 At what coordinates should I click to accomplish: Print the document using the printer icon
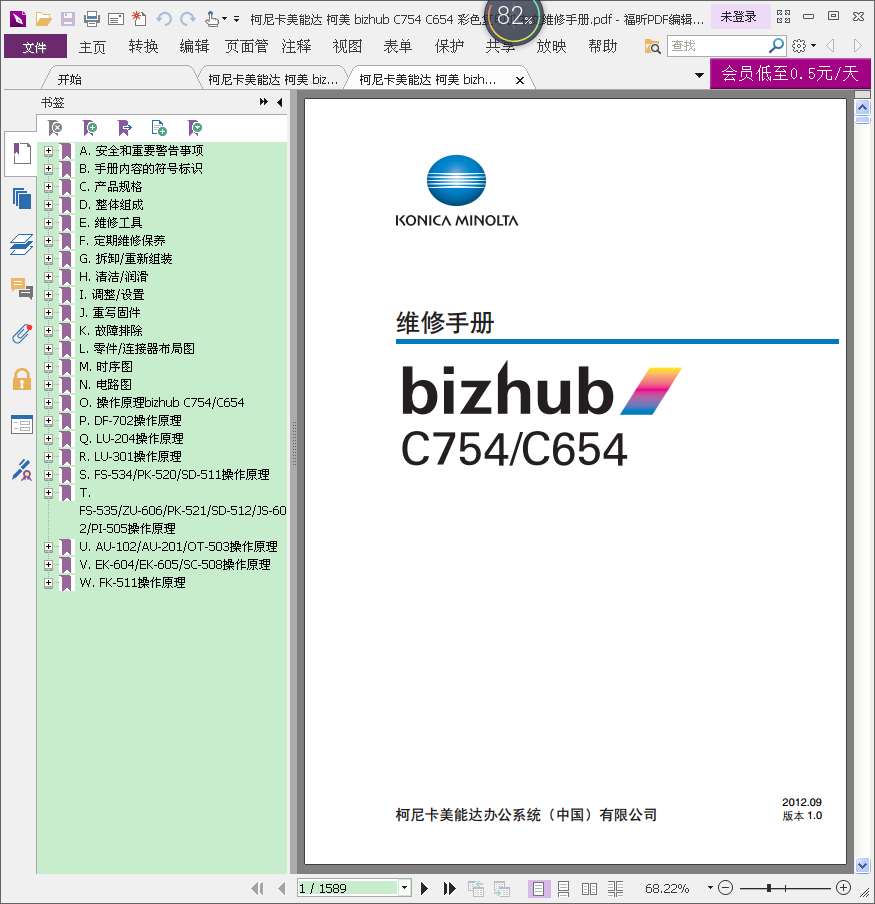coord(92,19)
